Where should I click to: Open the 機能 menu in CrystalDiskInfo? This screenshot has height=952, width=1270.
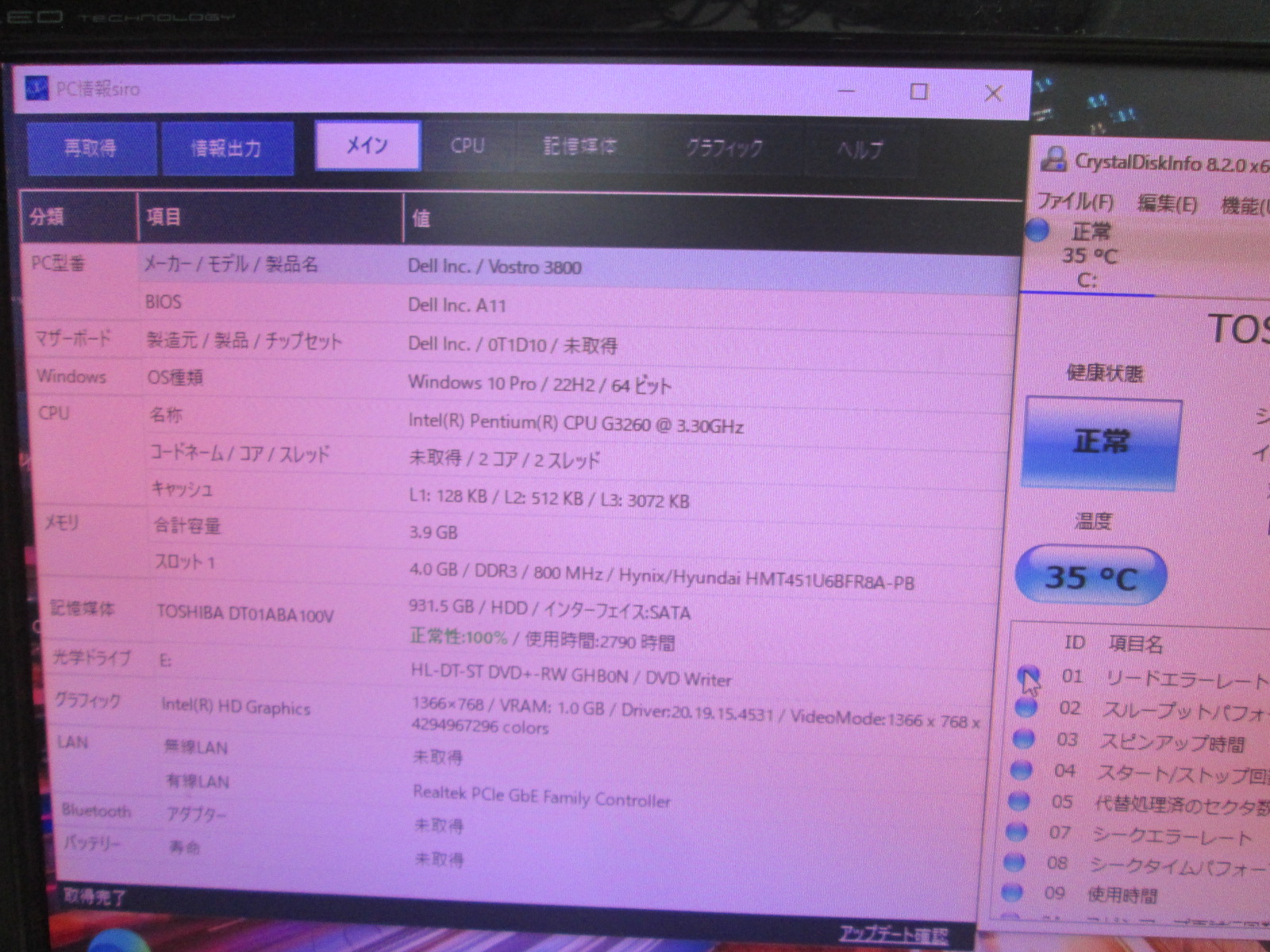tap(1245, 206)
